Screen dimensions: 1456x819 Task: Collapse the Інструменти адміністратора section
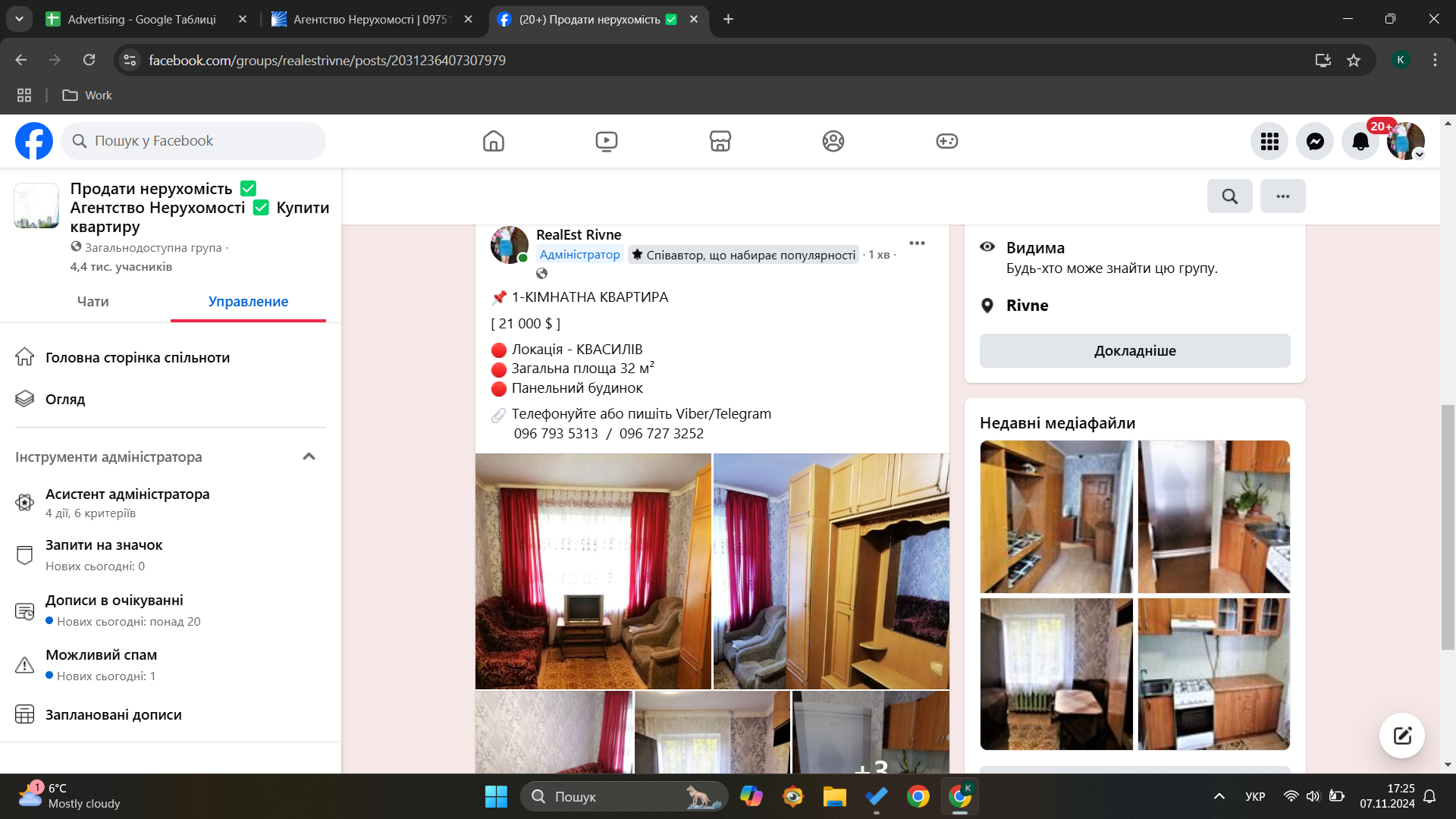point(309,457)
